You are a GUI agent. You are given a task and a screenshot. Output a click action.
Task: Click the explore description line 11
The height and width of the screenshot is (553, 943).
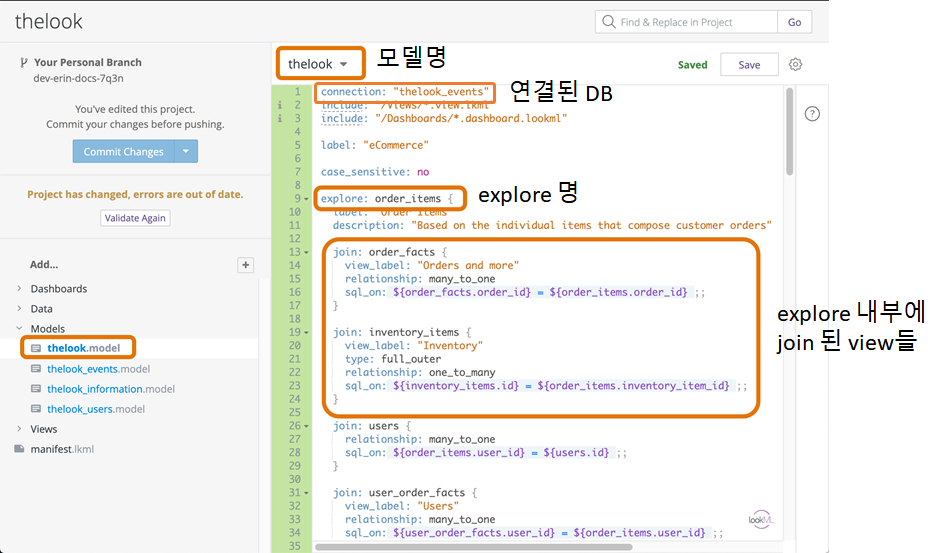(552, 225)
